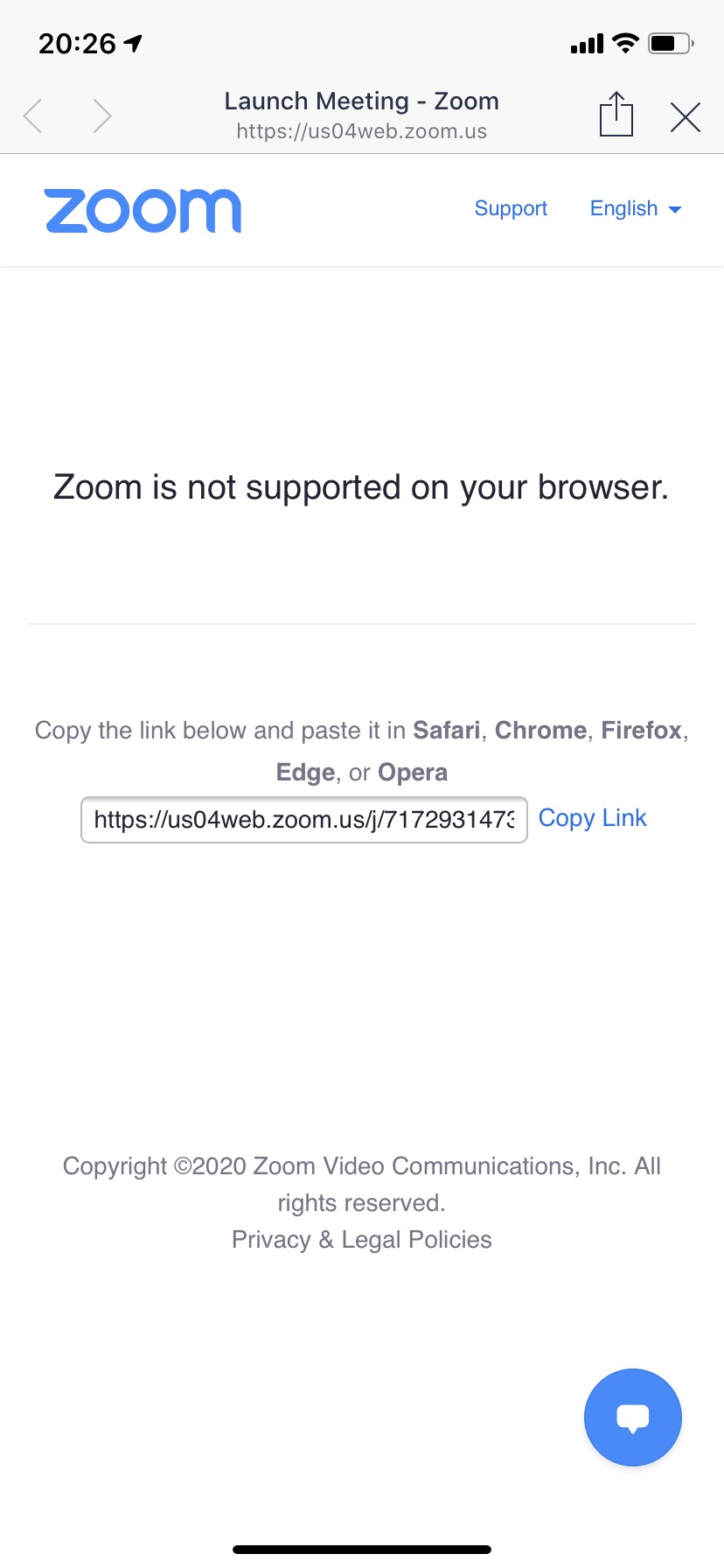Click the close X in browser toolbar
The height and width of the screenshot is (1568, 724).
point(686,115)
